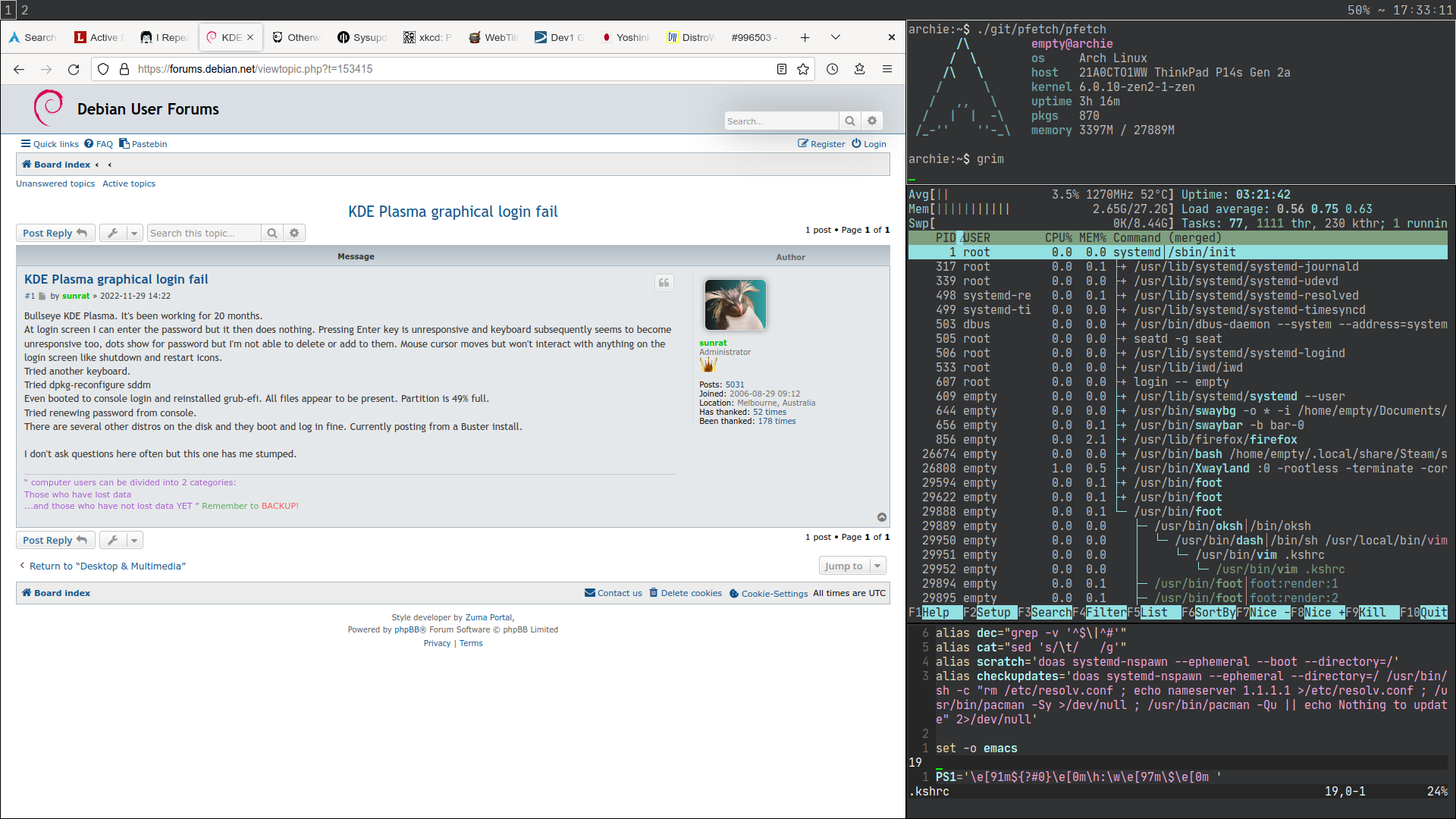1456x819 pixels.
Task: Switch to the Active tab
Action: (x=99, y=37)
